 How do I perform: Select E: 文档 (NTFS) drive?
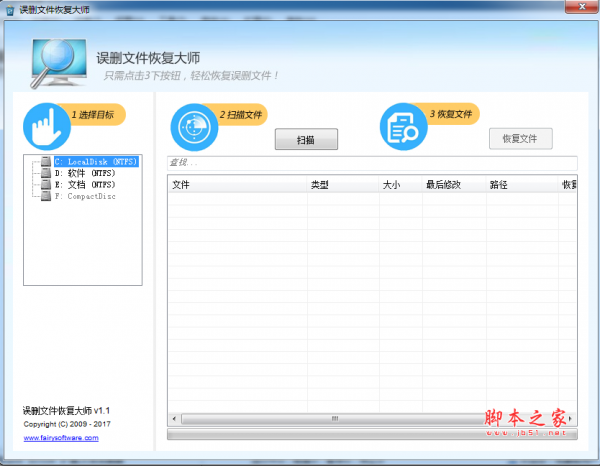point(85,185)
